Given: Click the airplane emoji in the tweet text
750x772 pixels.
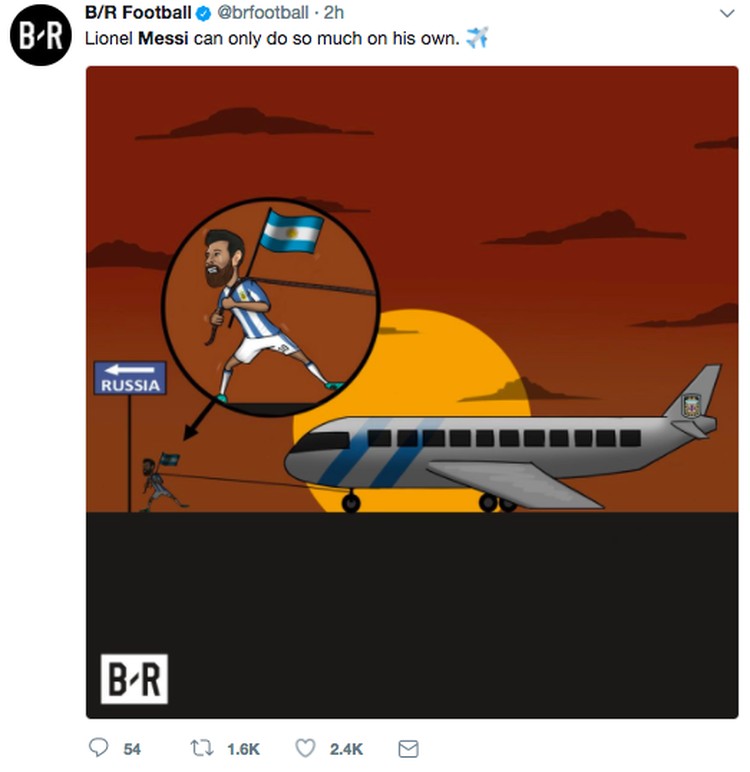Looking at the screenshot, I should (x=477, y=37).
